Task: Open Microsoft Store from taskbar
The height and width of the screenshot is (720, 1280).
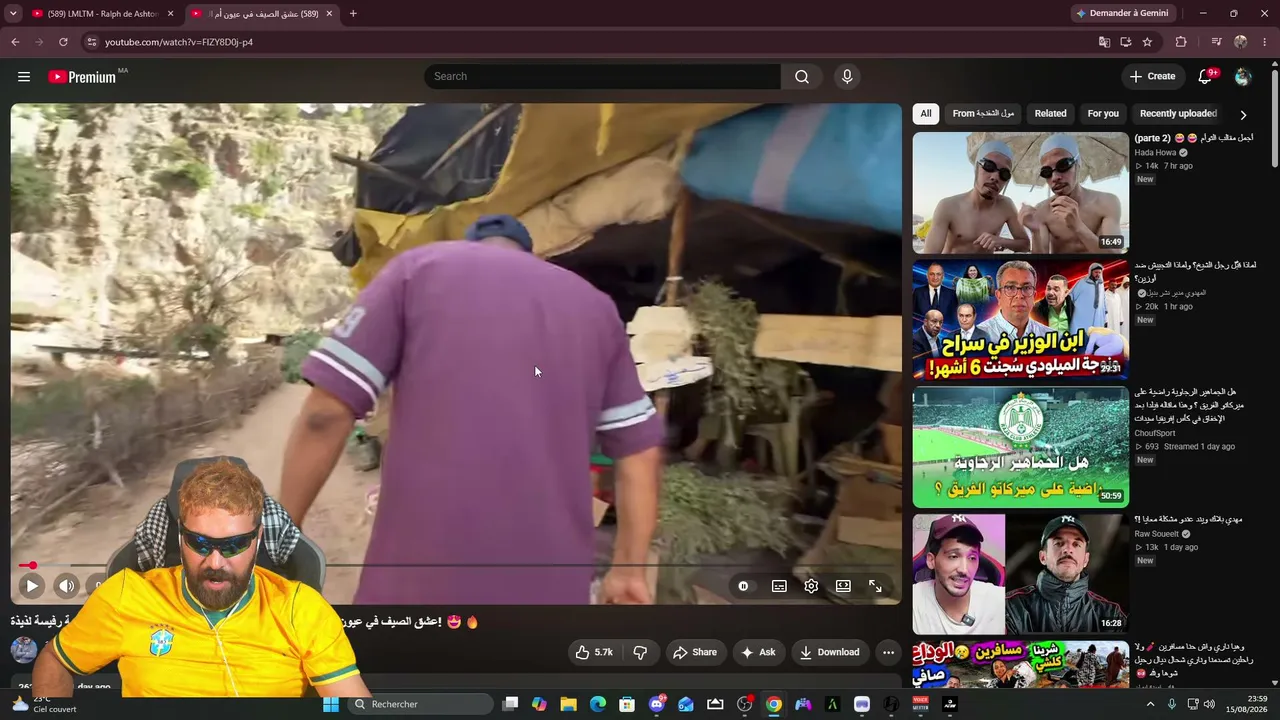Action: click(627, 704)
